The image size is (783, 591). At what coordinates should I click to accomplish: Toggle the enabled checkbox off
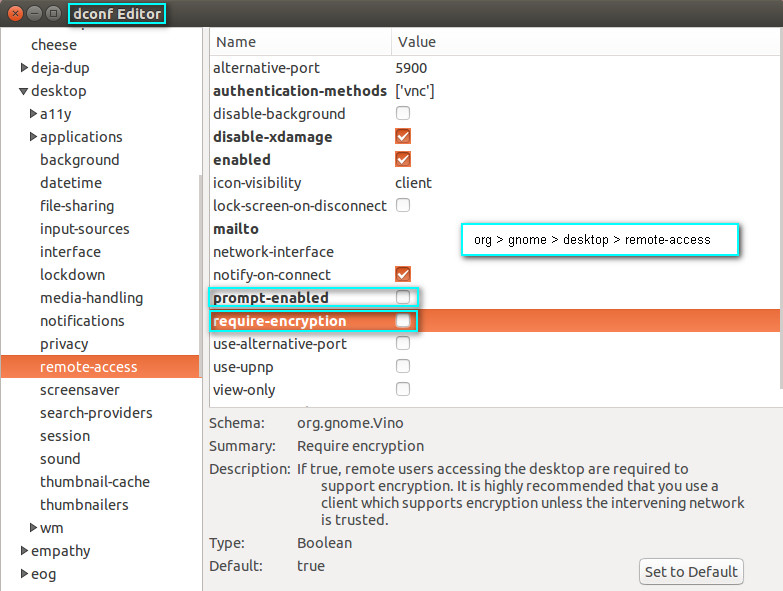[403, 160]
